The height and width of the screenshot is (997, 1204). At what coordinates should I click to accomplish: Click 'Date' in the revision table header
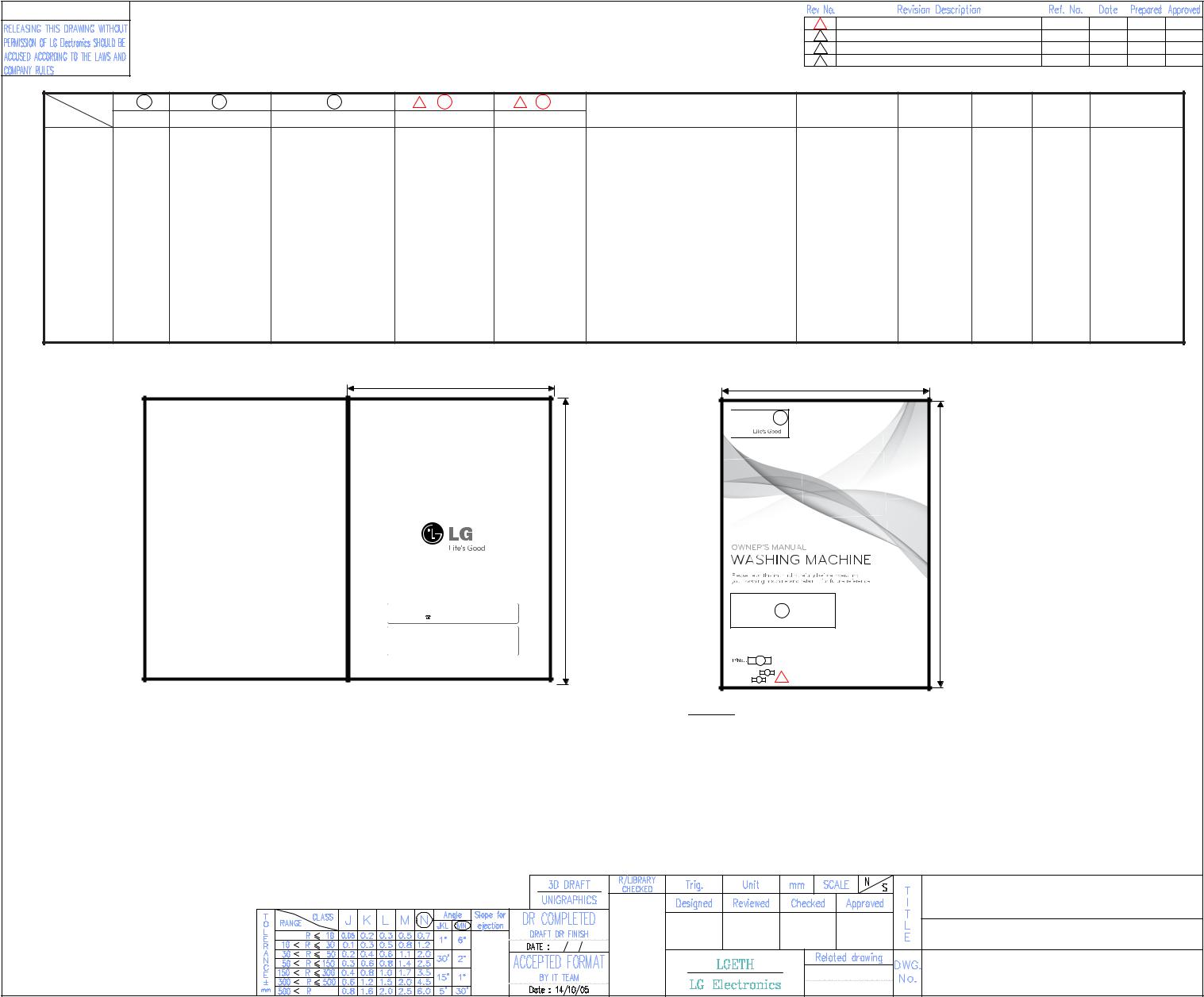click(1108, 10)
